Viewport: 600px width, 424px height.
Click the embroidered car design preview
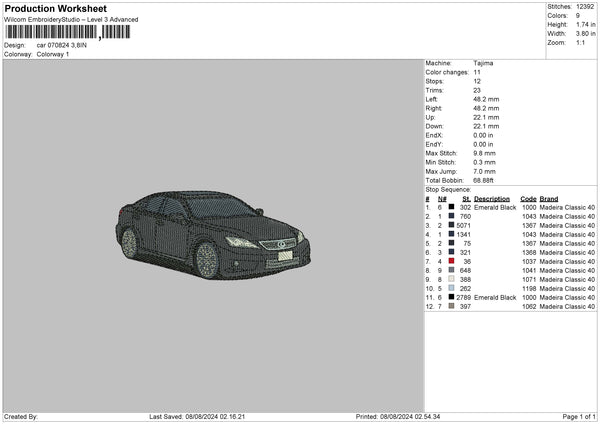click(x=212, y=233)
